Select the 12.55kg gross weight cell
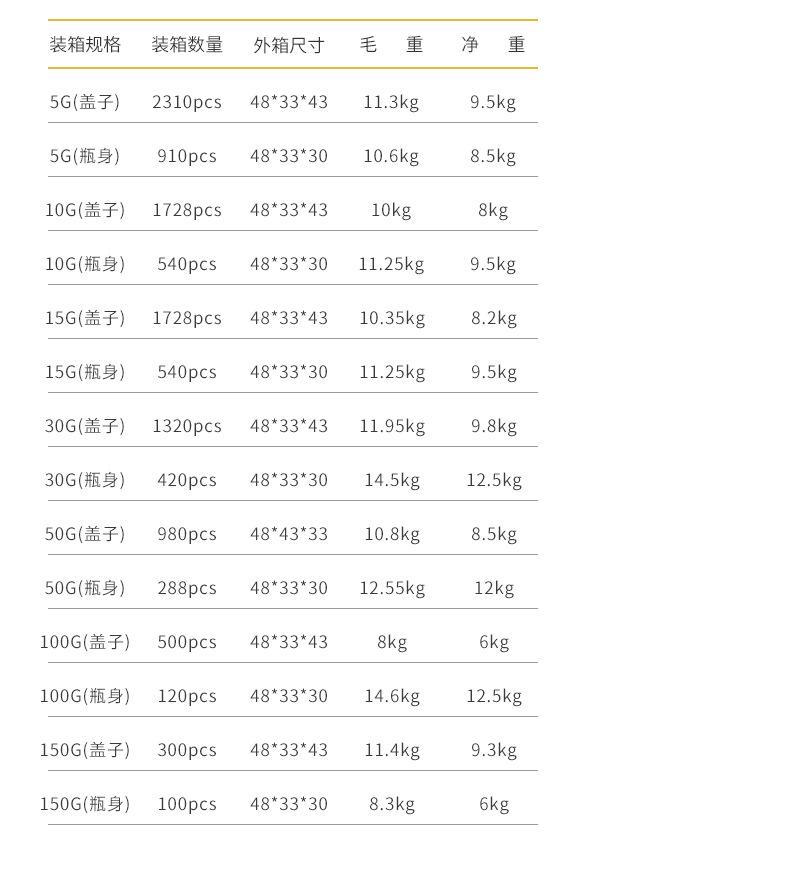790x881 pixels. pyautogui.click(x=392, y=588)
